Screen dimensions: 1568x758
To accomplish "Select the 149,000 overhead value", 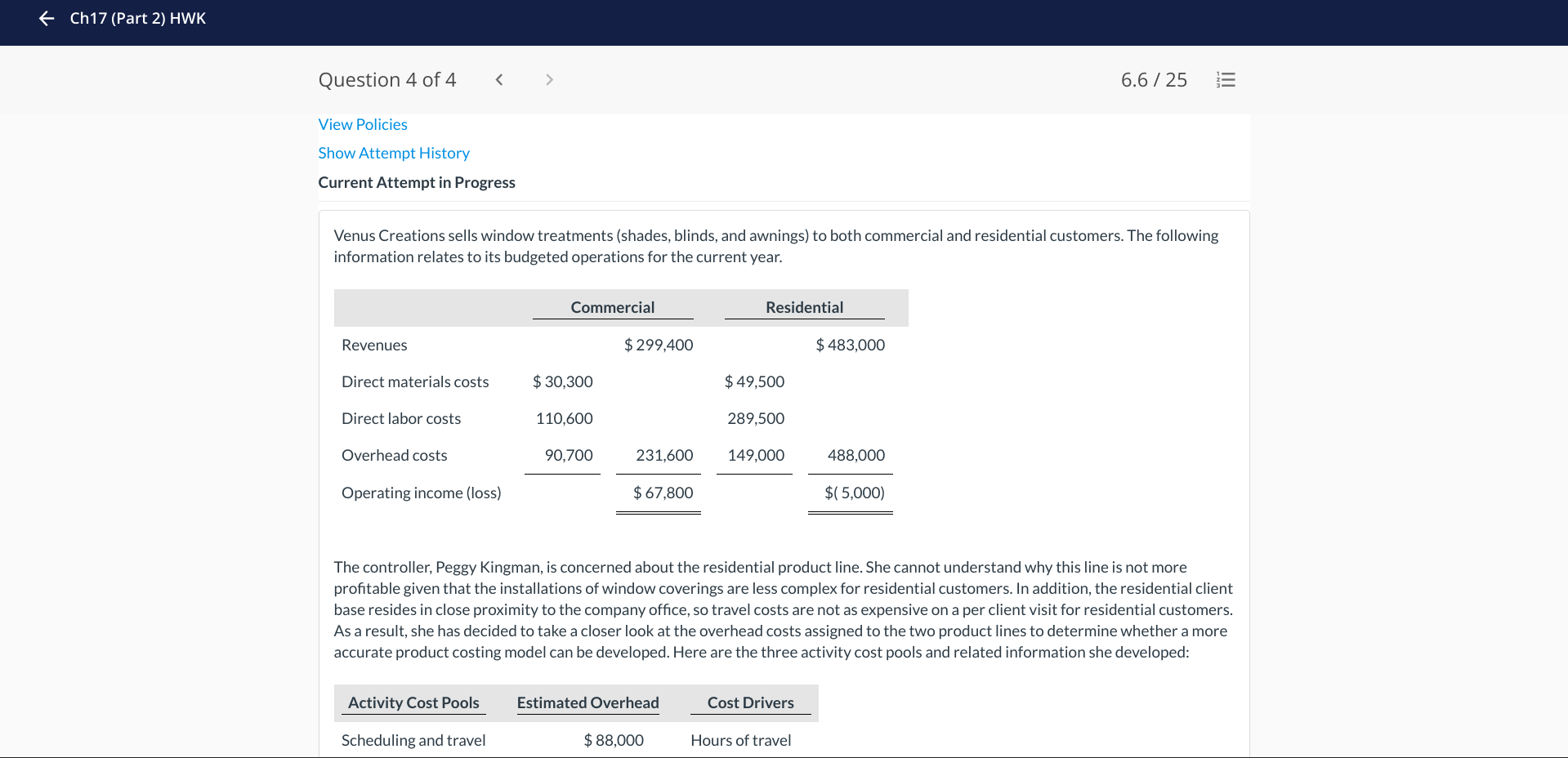I will [756, 455].
